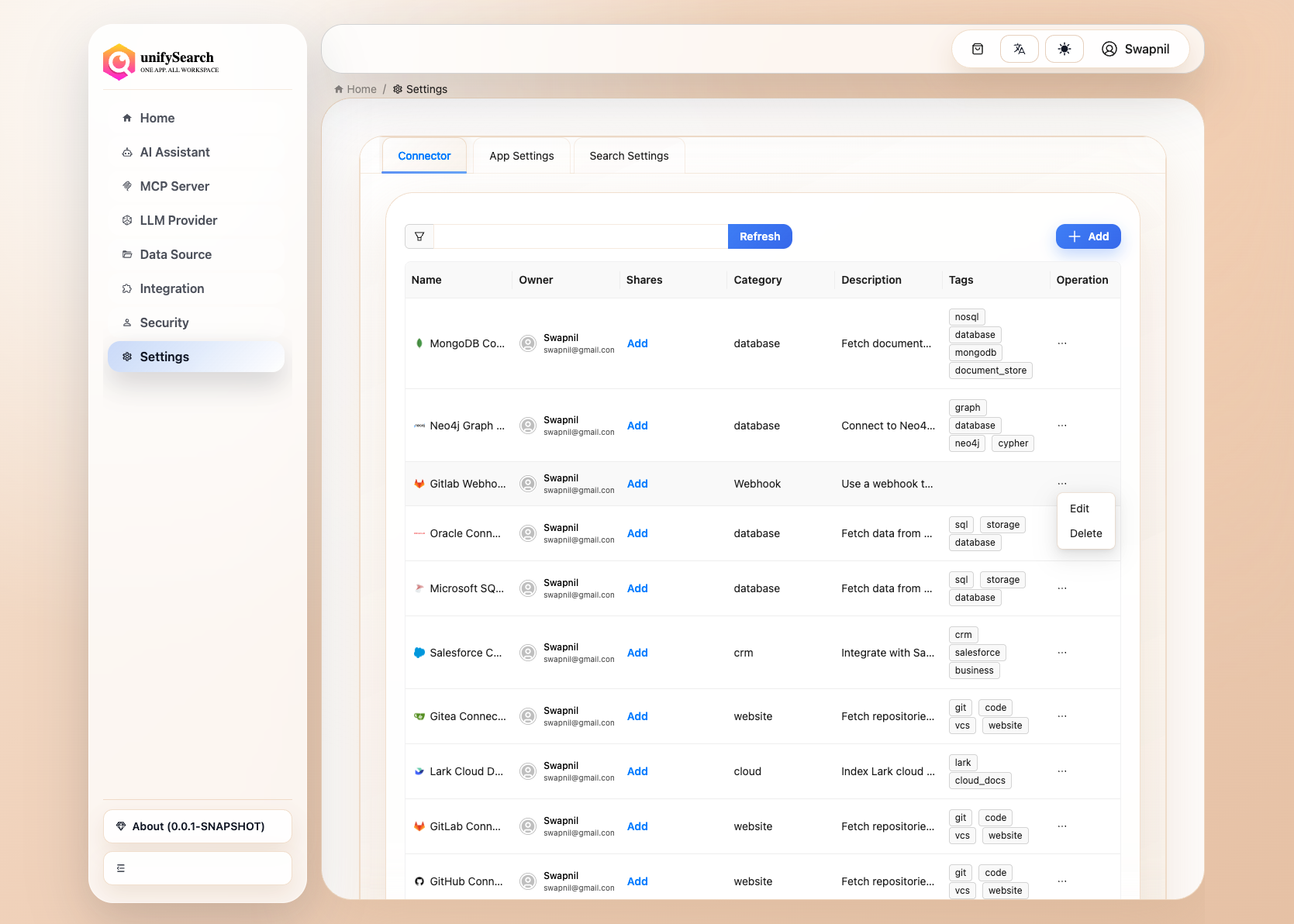Open the operation menu for Salesforce connector
Screen dimensions: 1294x924
tap(1062, 653)
